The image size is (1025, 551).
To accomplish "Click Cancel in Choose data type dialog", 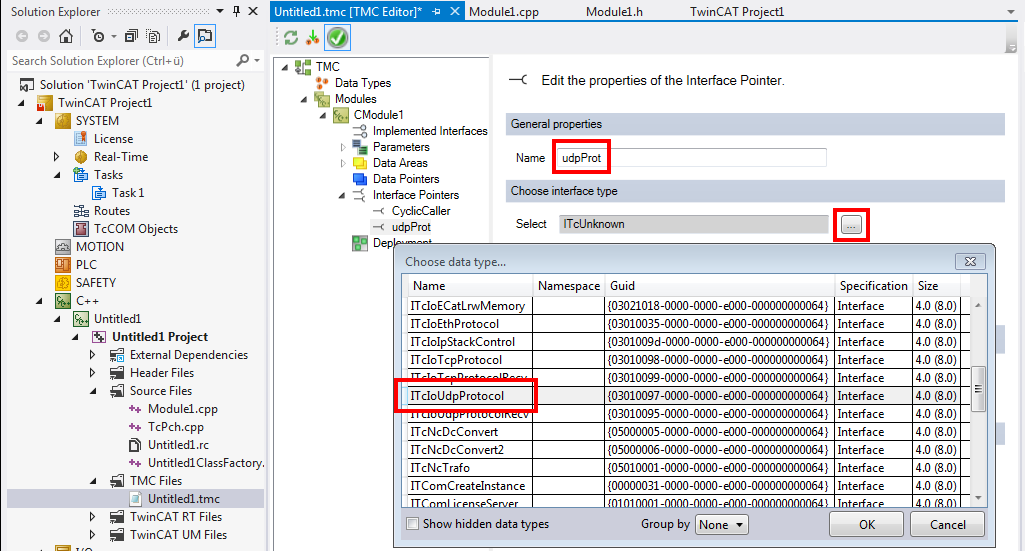I will [x=947, y=524].
